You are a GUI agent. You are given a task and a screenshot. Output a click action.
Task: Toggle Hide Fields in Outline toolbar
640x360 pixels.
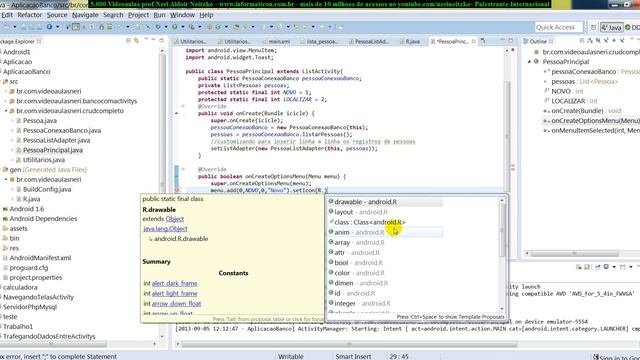[598, 41]
